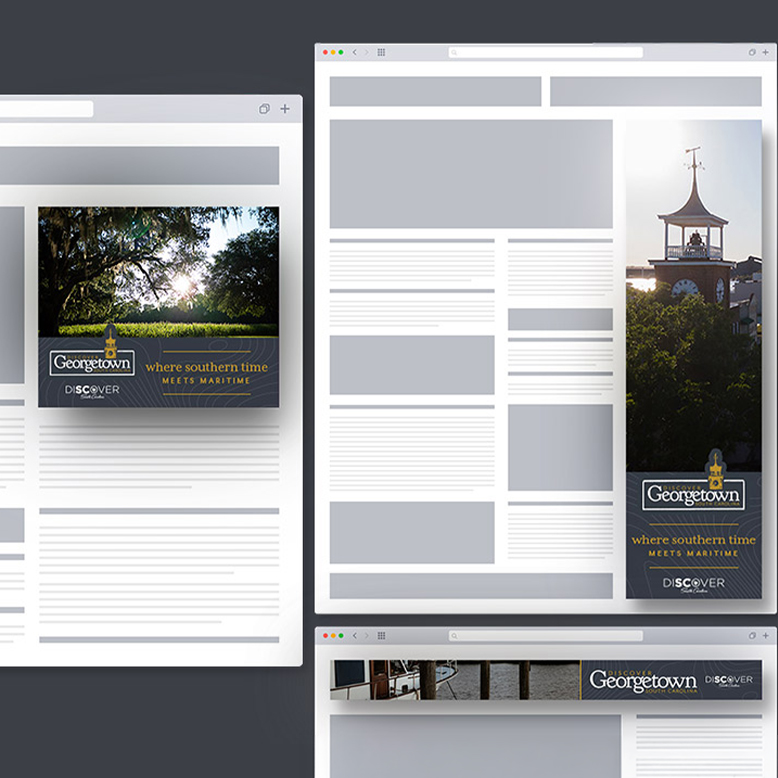Click tabs overview icon in bottom browser
The width and height of the screenshot is (778, 778).
[752, 636]
